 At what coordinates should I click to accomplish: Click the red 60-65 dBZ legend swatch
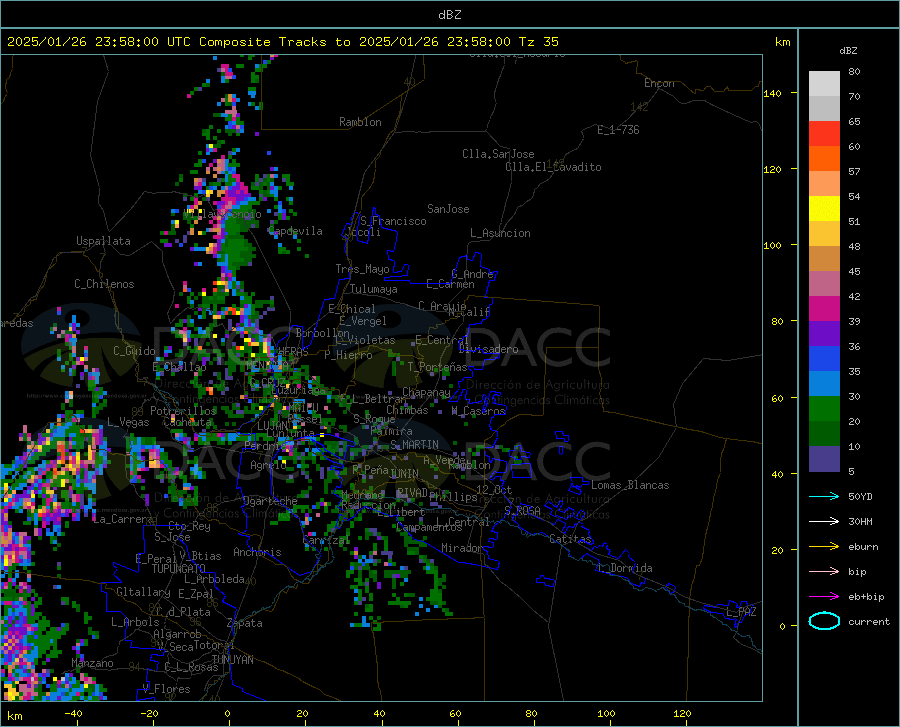824,134
